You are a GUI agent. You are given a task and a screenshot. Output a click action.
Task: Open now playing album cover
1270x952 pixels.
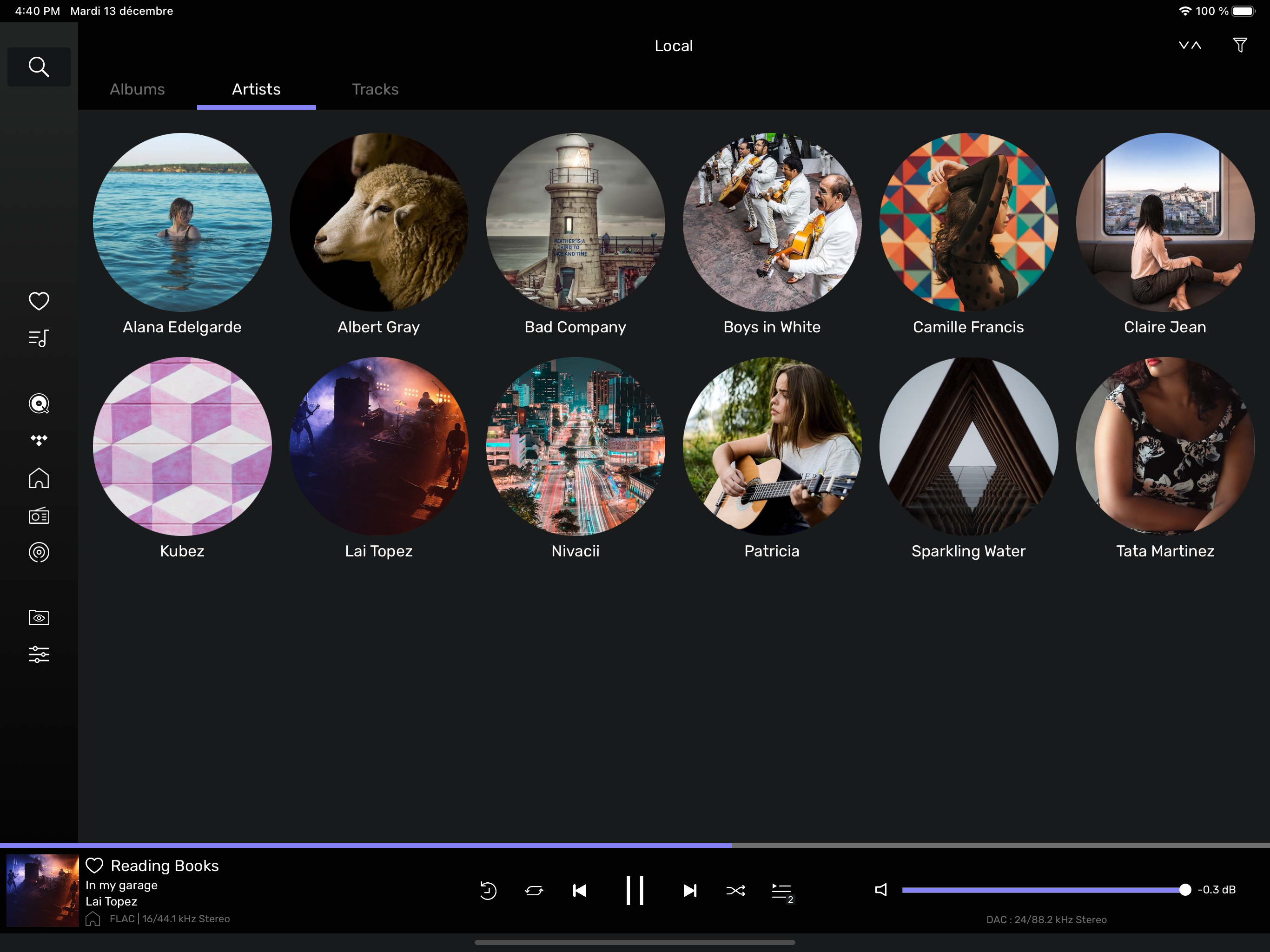42,890
